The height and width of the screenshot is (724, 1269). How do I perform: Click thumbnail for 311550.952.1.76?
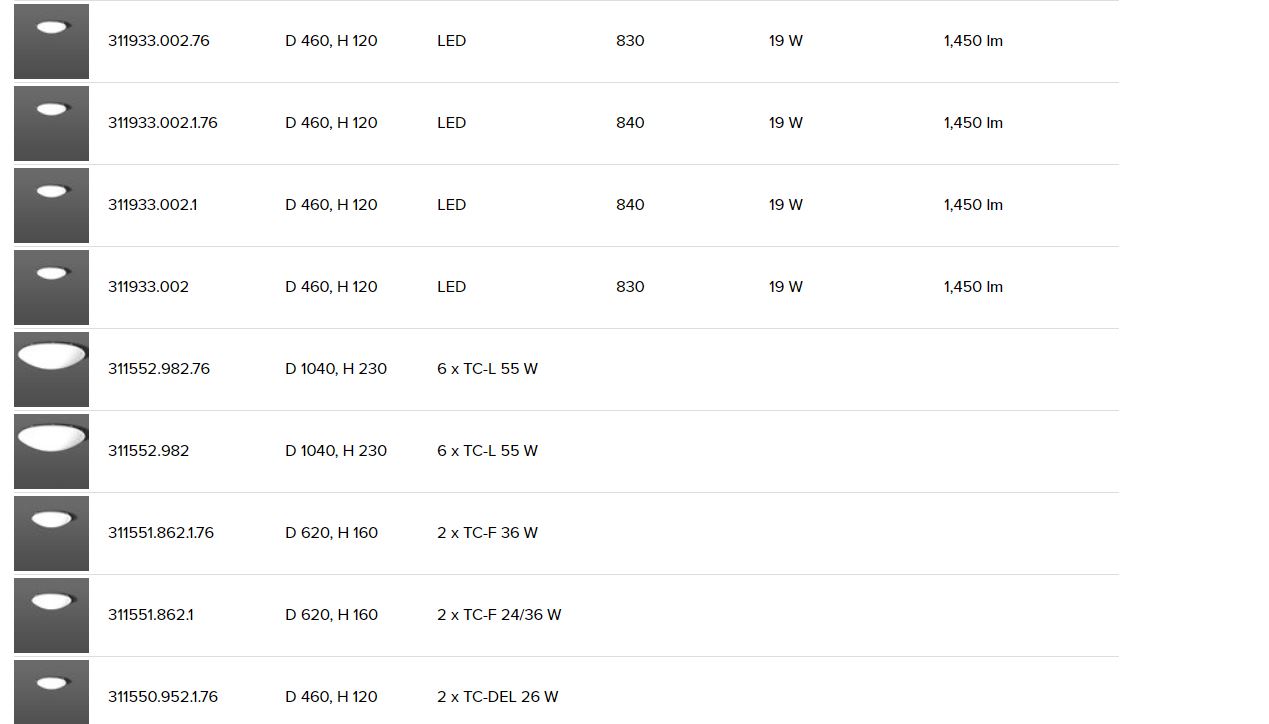[51, 692]
